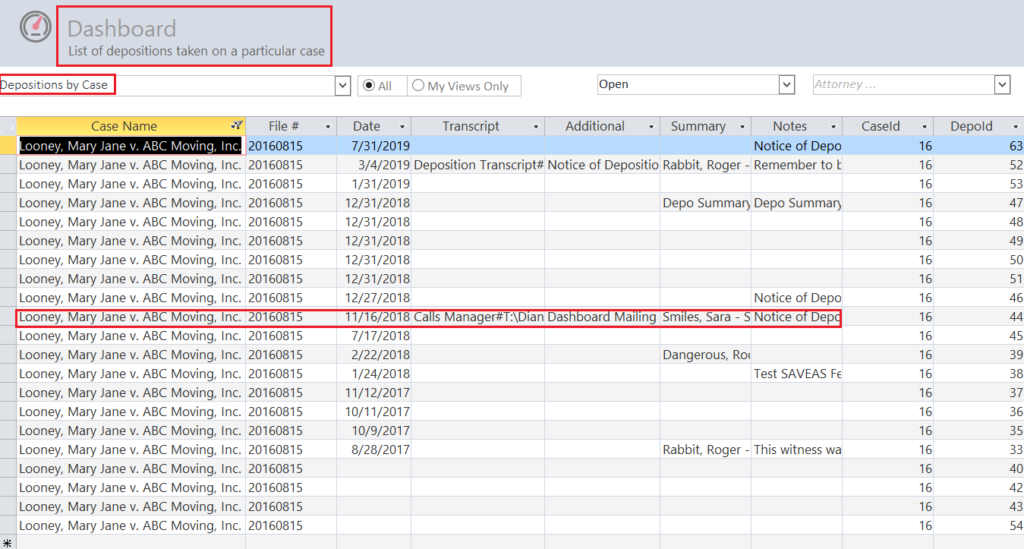Open the Date column filter arrow
1024x549 pixels.
402,127
